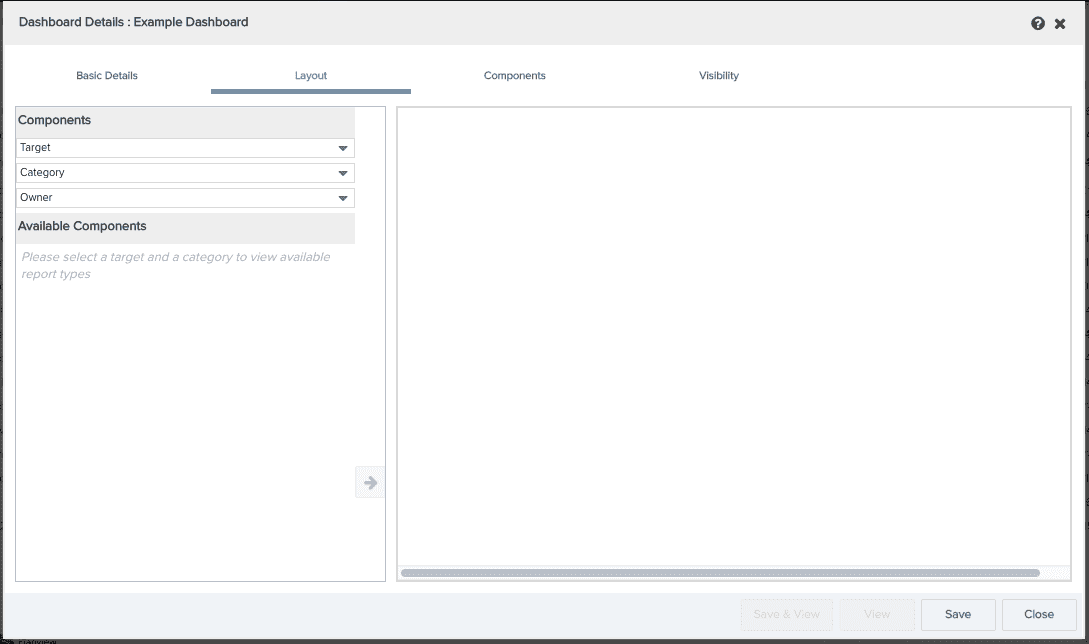
Task: Click the X to dismiss Dashboard Details
Action: point(1060,23)
